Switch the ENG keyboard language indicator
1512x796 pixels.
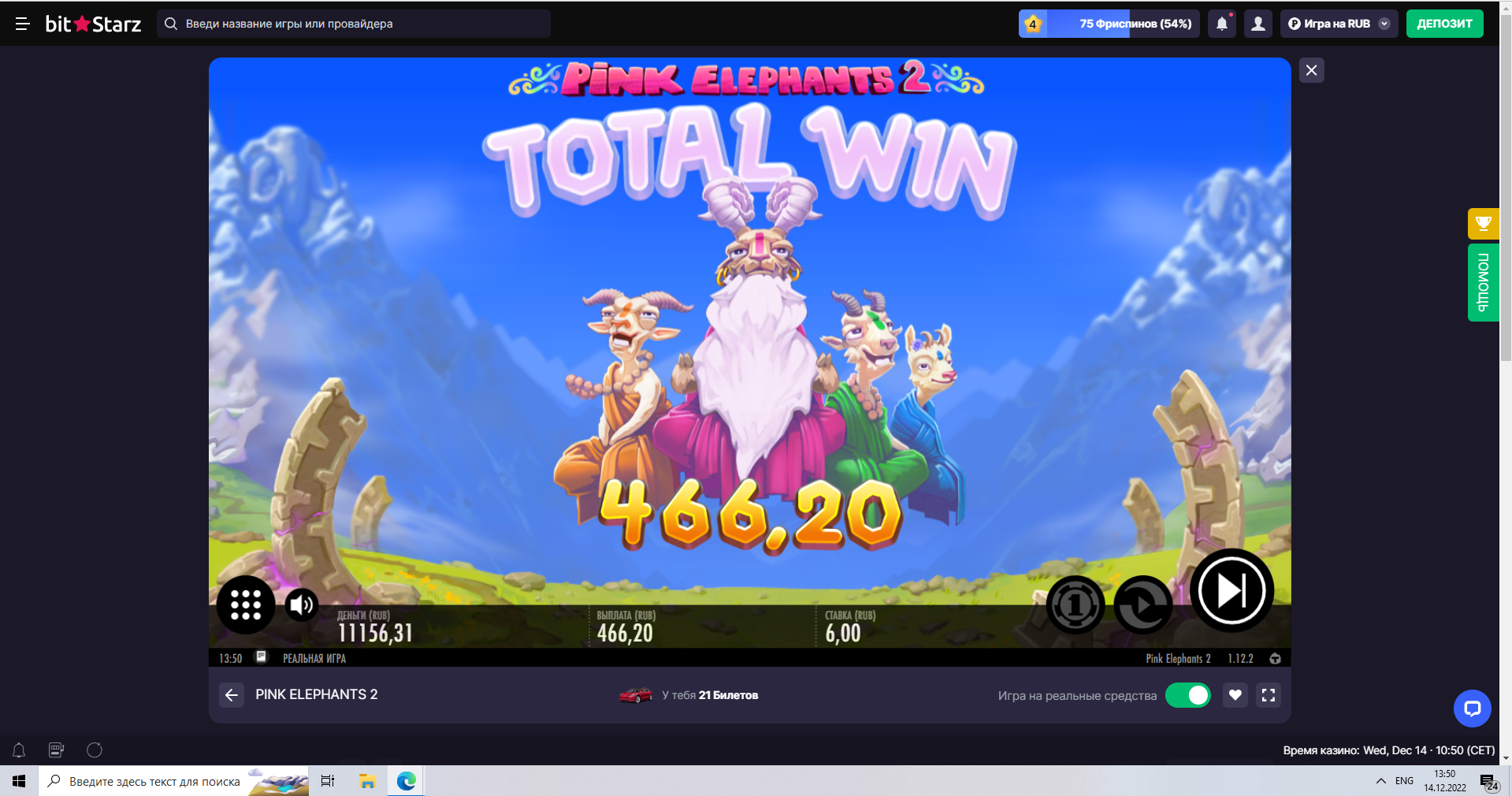1404,781
